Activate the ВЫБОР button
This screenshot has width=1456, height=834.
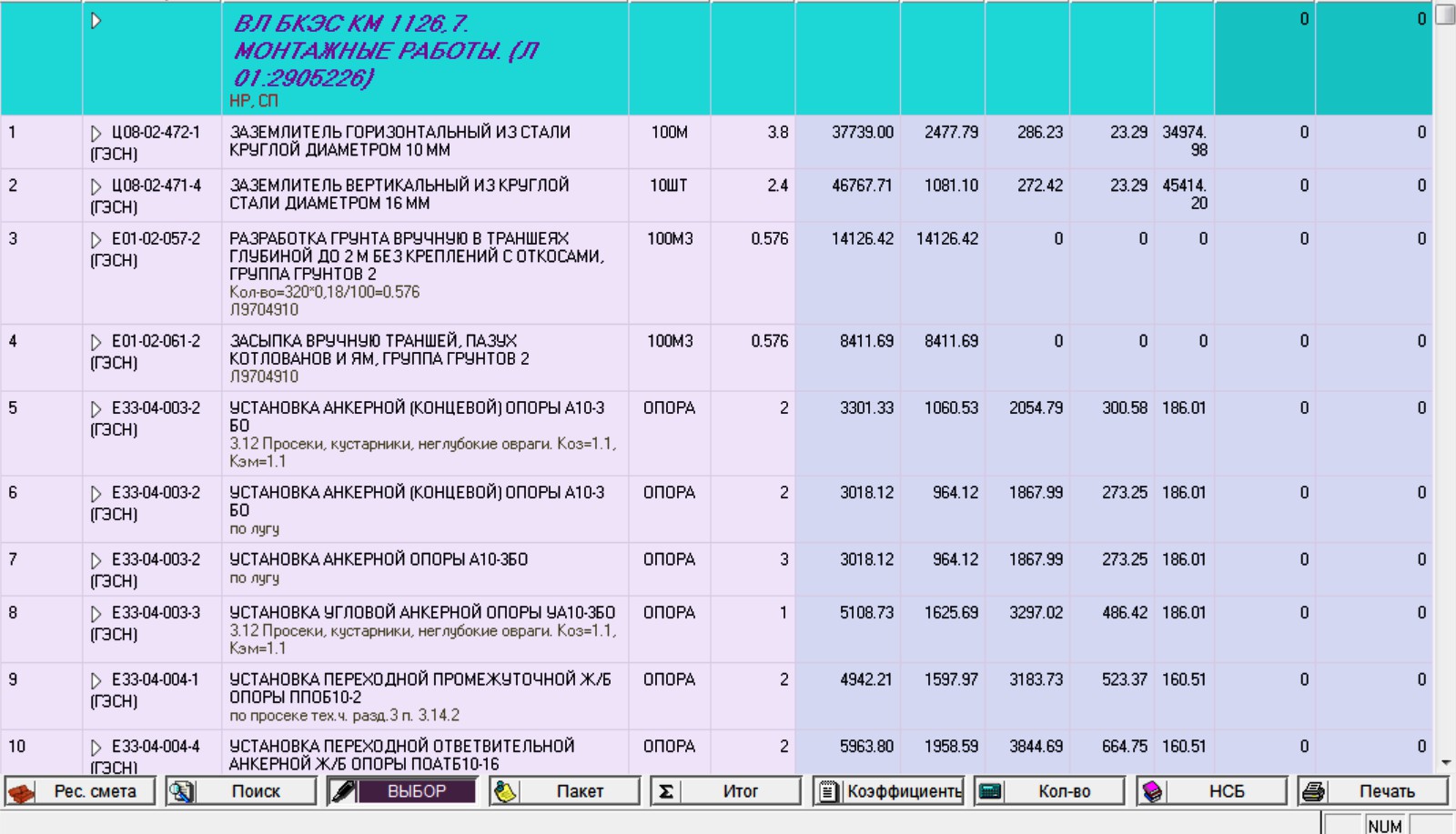pos(403,791)
